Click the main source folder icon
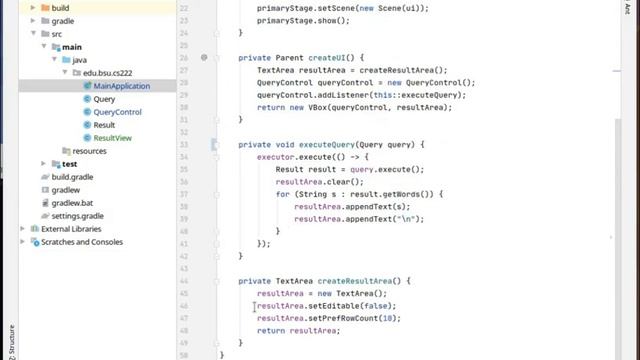 point(56,47)
